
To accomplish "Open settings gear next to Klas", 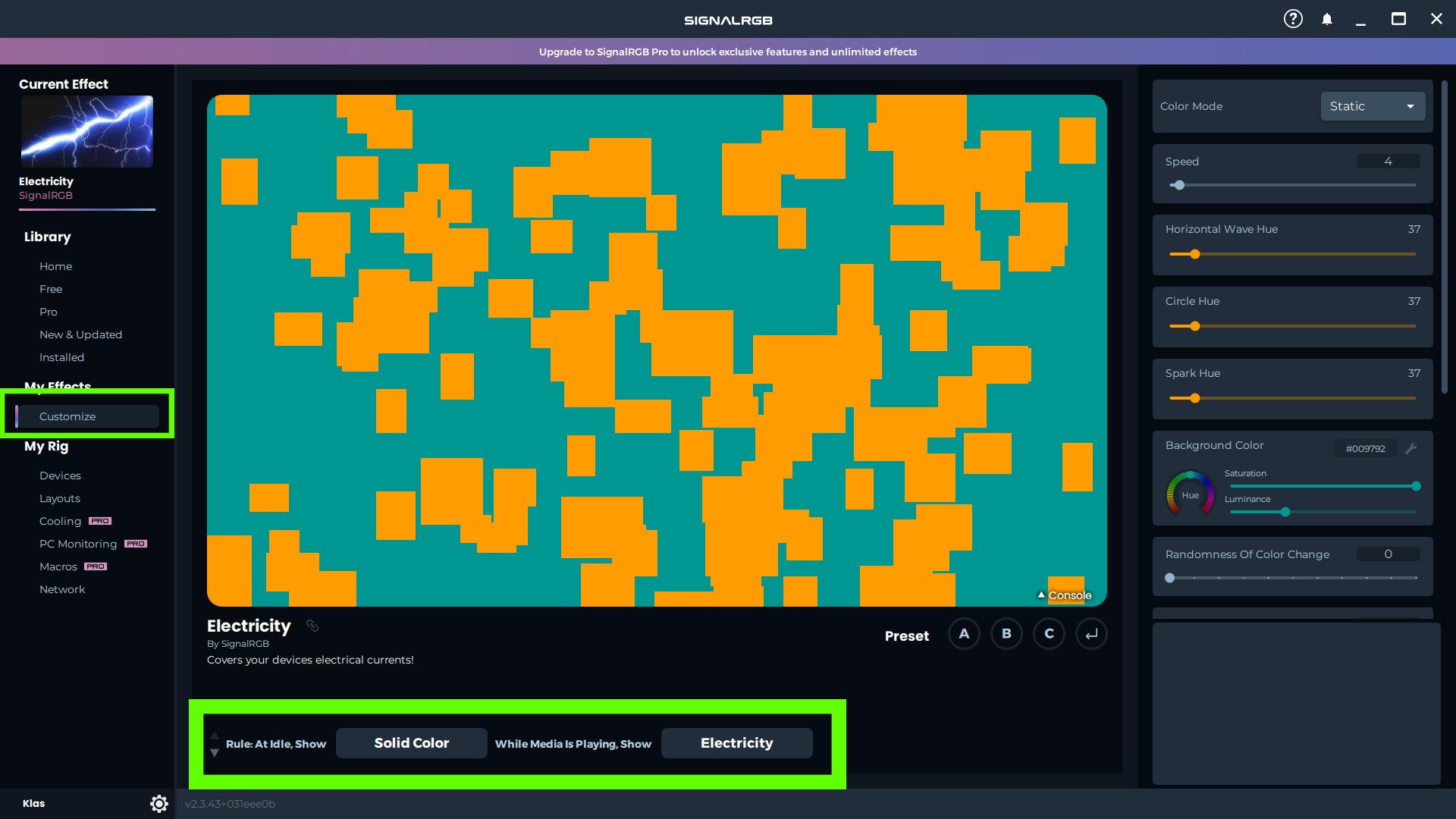I will click(158, 804).
